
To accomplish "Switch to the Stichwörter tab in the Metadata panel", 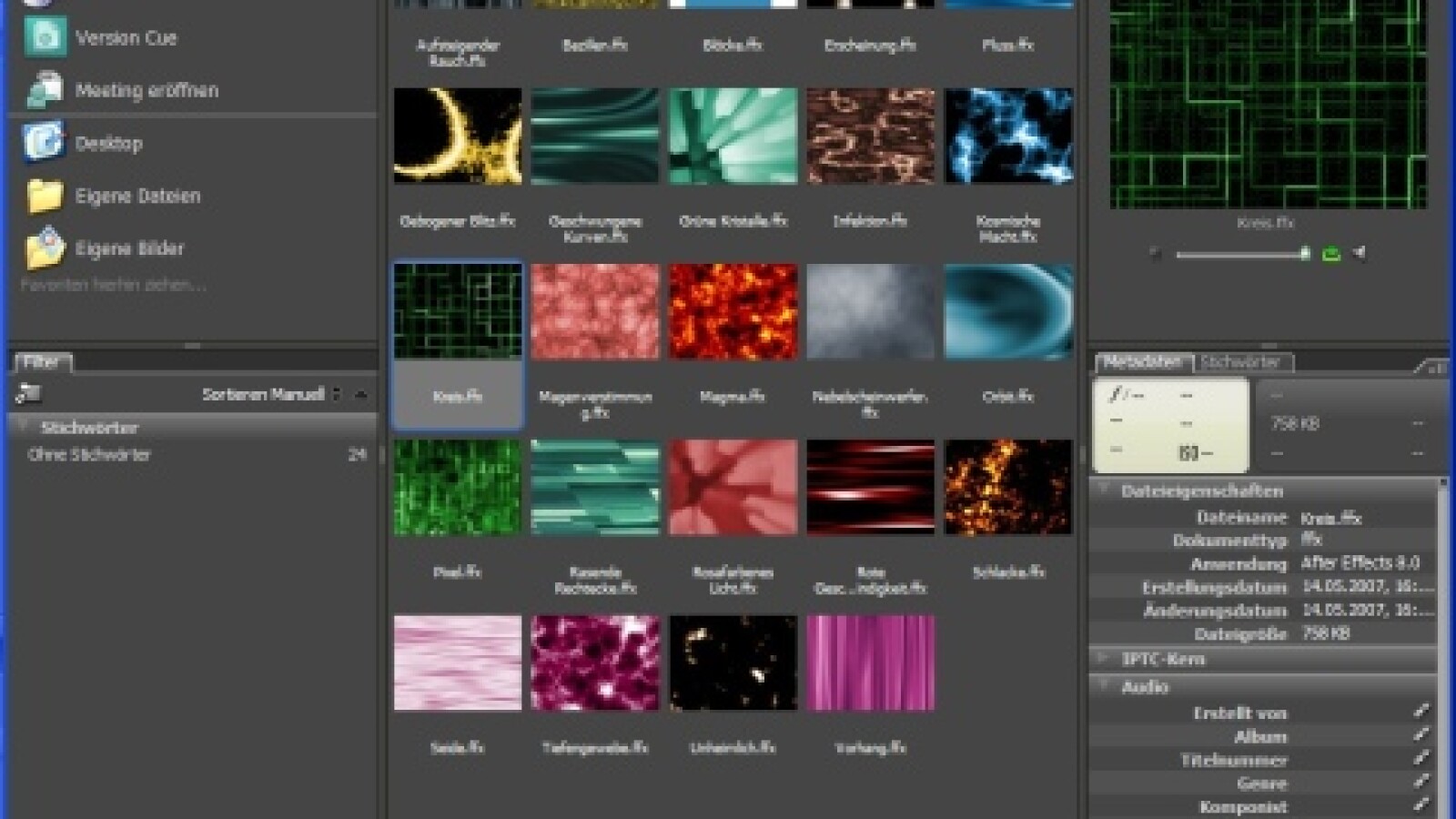I will 1244,362.
